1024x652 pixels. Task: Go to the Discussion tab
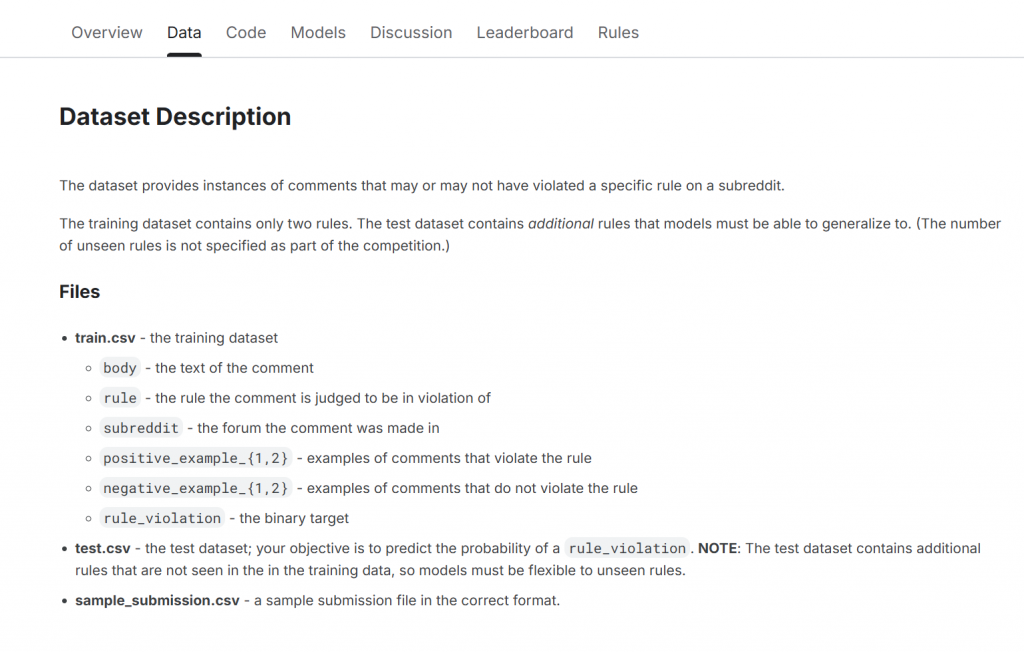(411, 33)
